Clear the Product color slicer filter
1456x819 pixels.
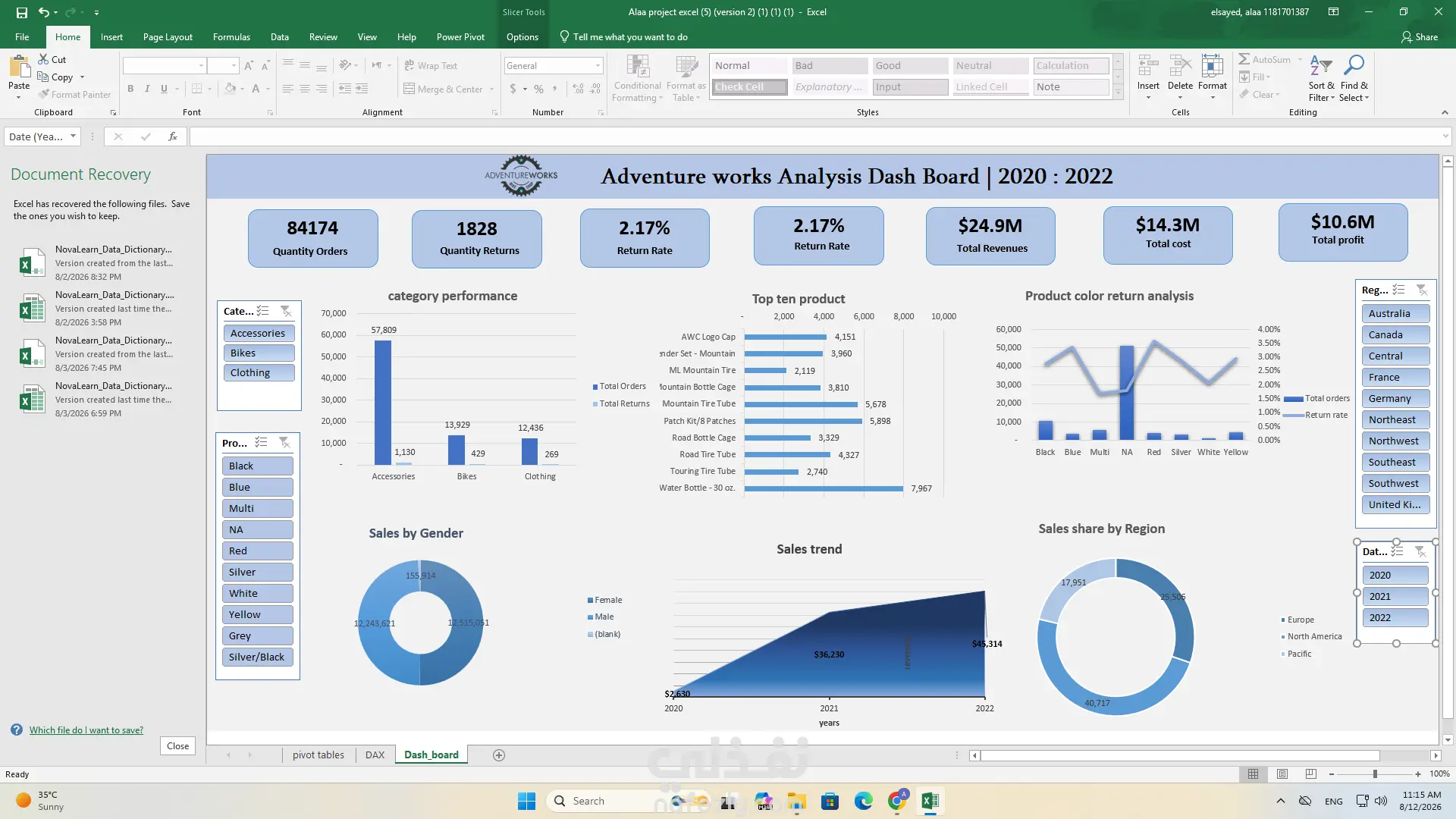284,442
